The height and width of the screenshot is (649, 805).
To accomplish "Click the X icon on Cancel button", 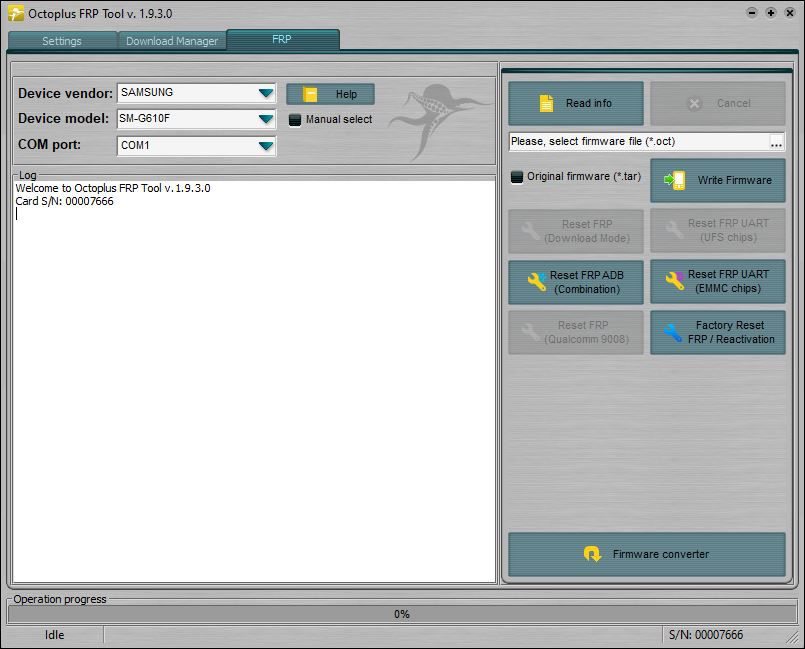I will pyautogui.click(x=694, y=104).
